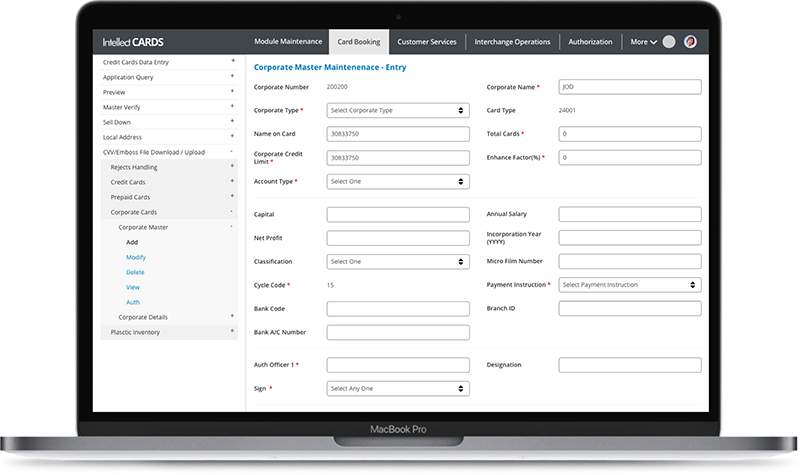This screenshot has width=800, height=475.
Task: Click the Cycle Code value 15
Action: (x=330, y=285)
